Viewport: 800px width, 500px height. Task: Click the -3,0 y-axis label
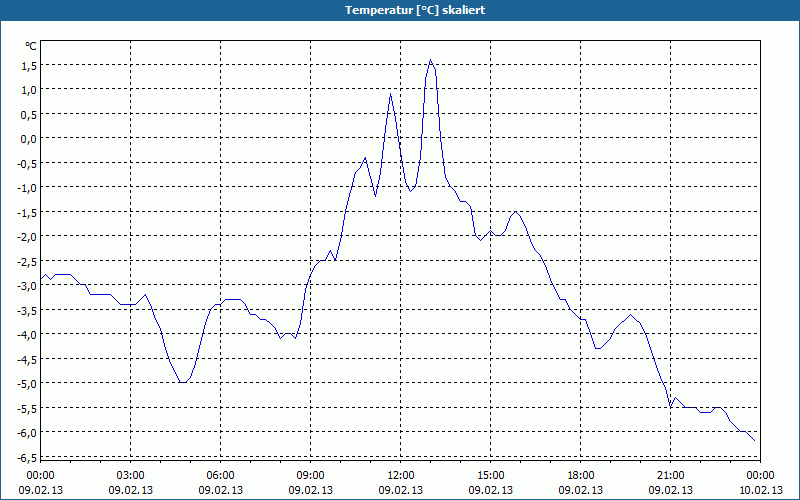(x=27, y=286)
